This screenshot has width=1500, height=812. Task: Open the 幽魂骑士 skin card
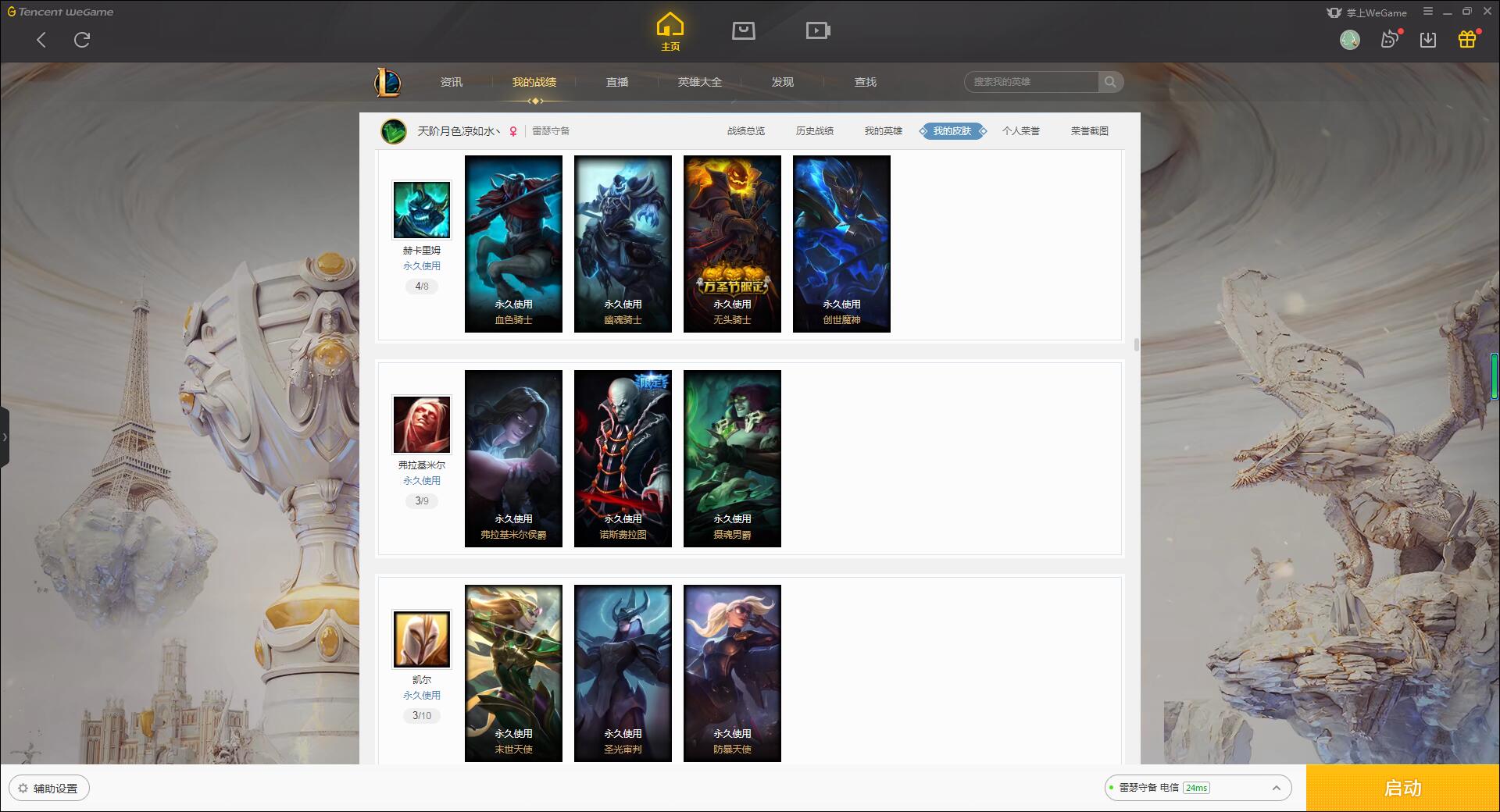tap(623, 244)
